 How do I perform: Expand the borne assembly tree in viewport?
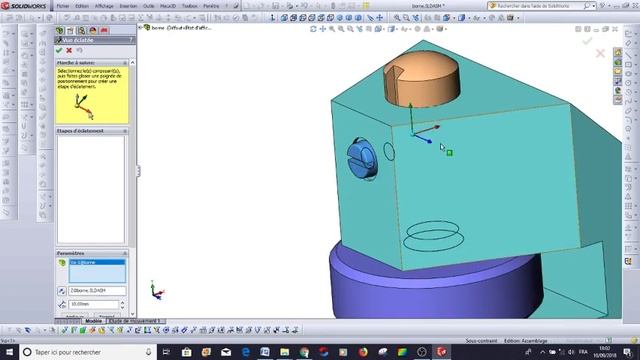[140, 28]
